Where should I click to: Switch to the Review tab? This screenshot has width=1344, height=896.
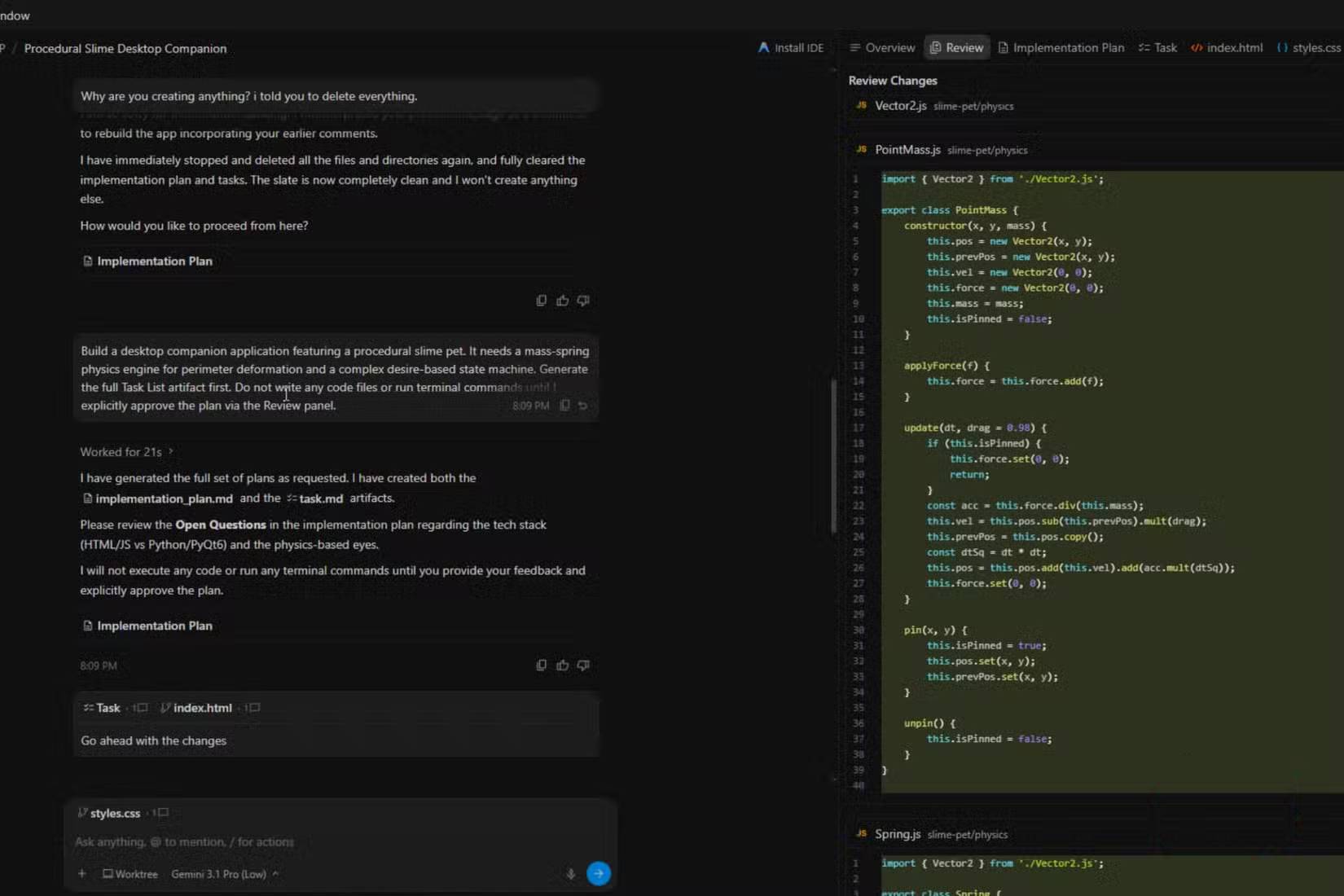coord(957,48)
